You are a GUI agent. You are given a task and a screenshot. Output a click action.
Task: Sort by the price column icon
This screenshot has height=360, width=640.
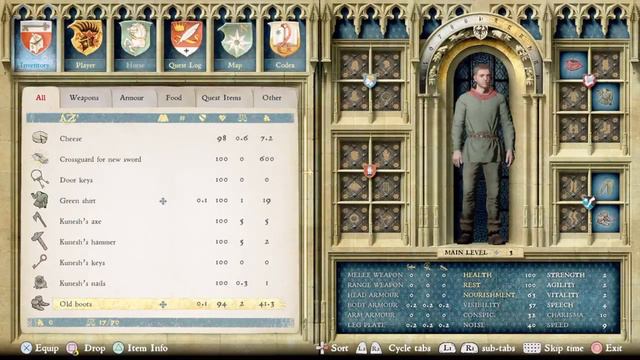(x=267, y=118)
